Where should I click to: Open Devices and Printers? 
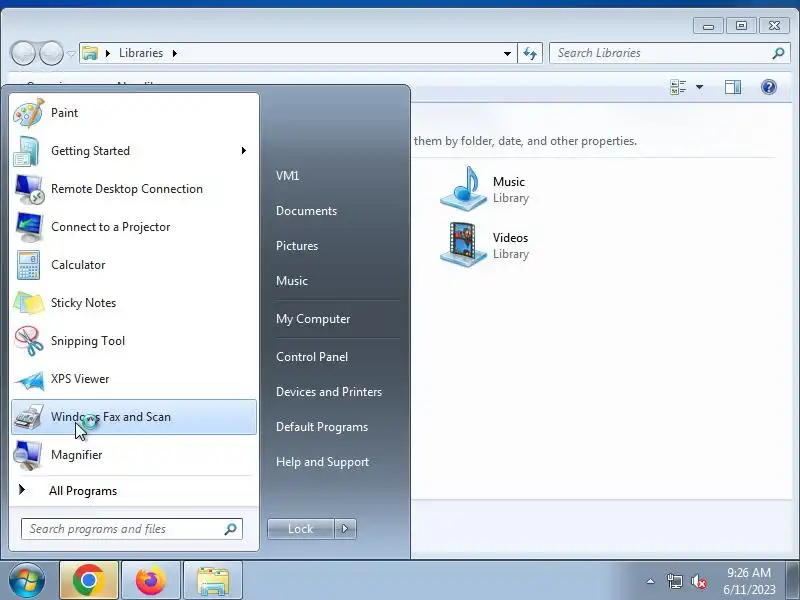click(329, 392)
